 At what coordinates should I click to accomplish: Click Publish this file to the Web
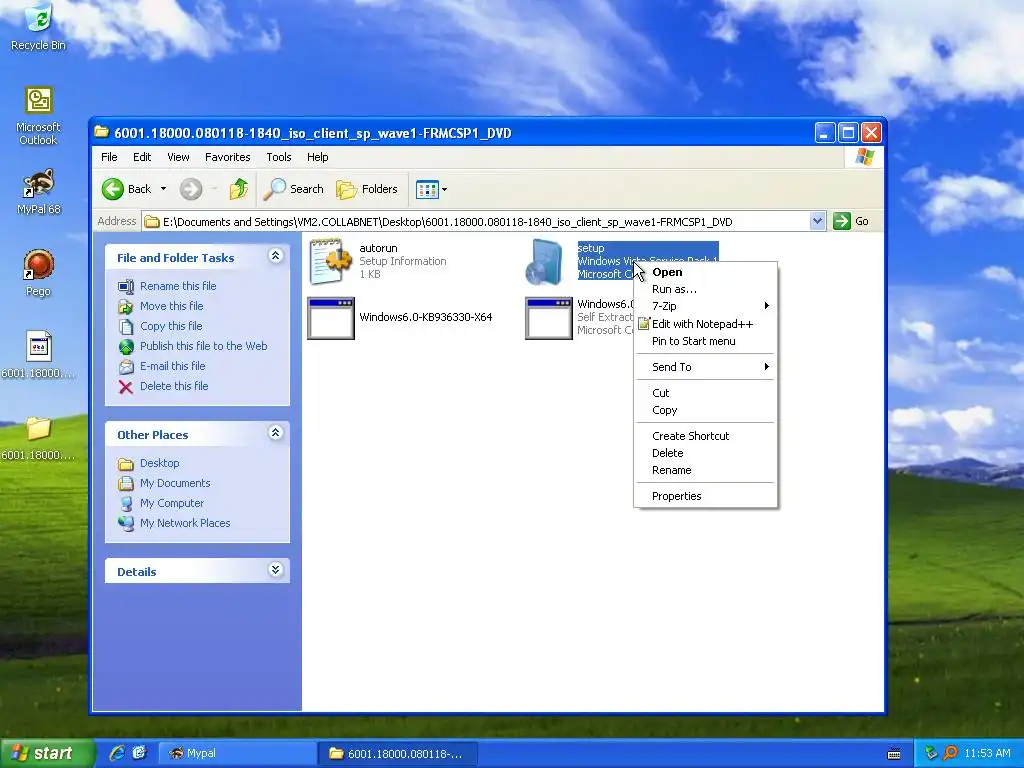(203, 346)
